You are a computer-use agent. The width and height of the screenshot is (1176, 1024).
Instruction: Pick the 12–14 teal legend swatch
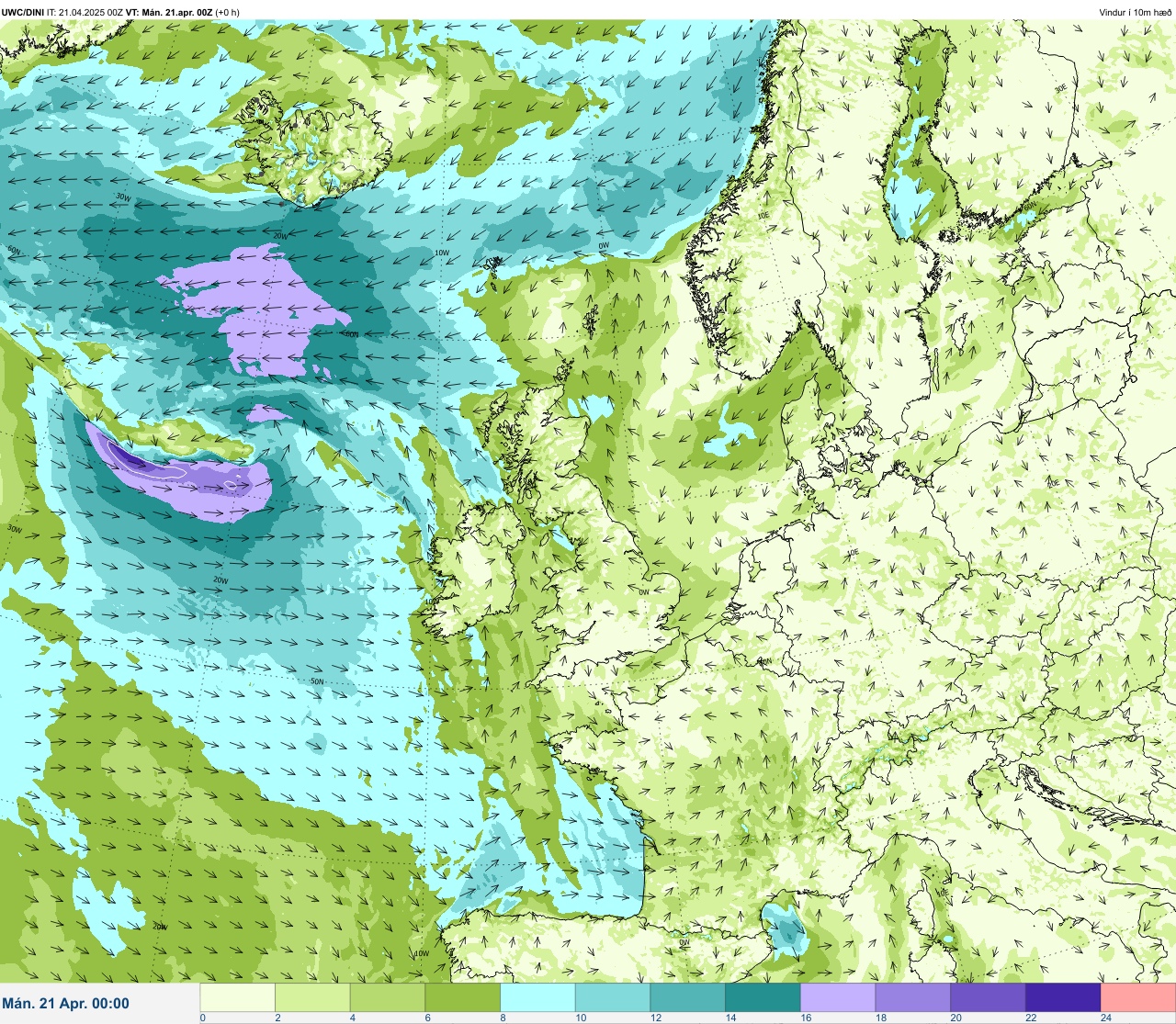click(688, 997)
